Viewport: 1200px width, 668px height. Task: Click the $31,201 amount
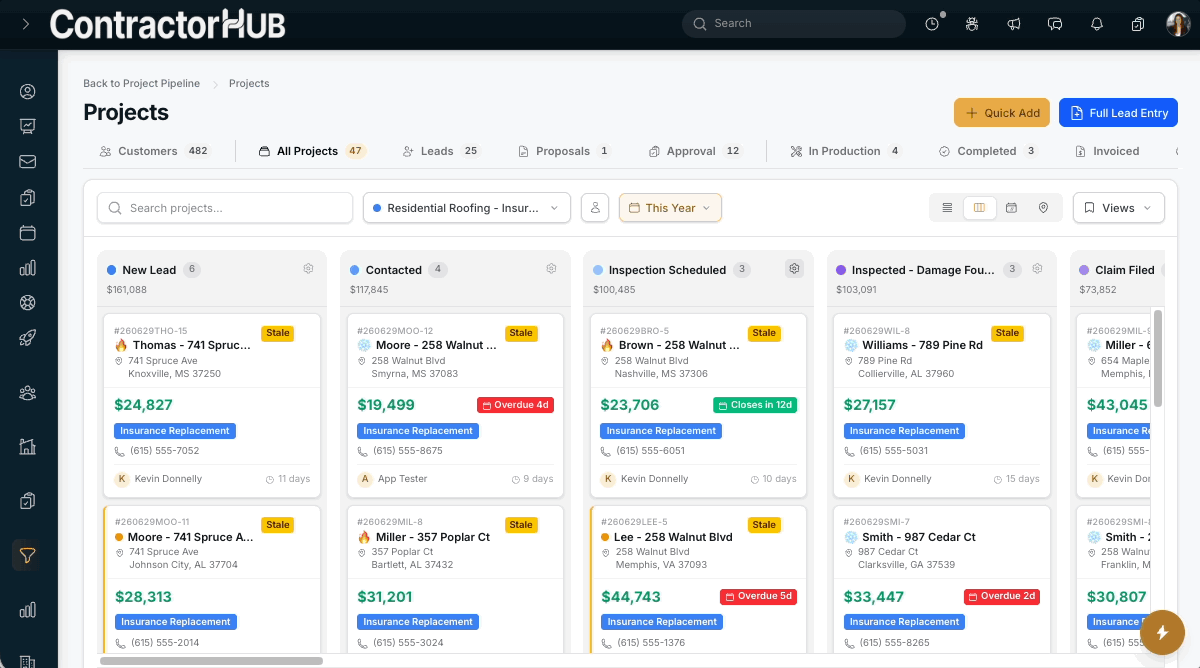pyautogui.click(x=385, y=597)
